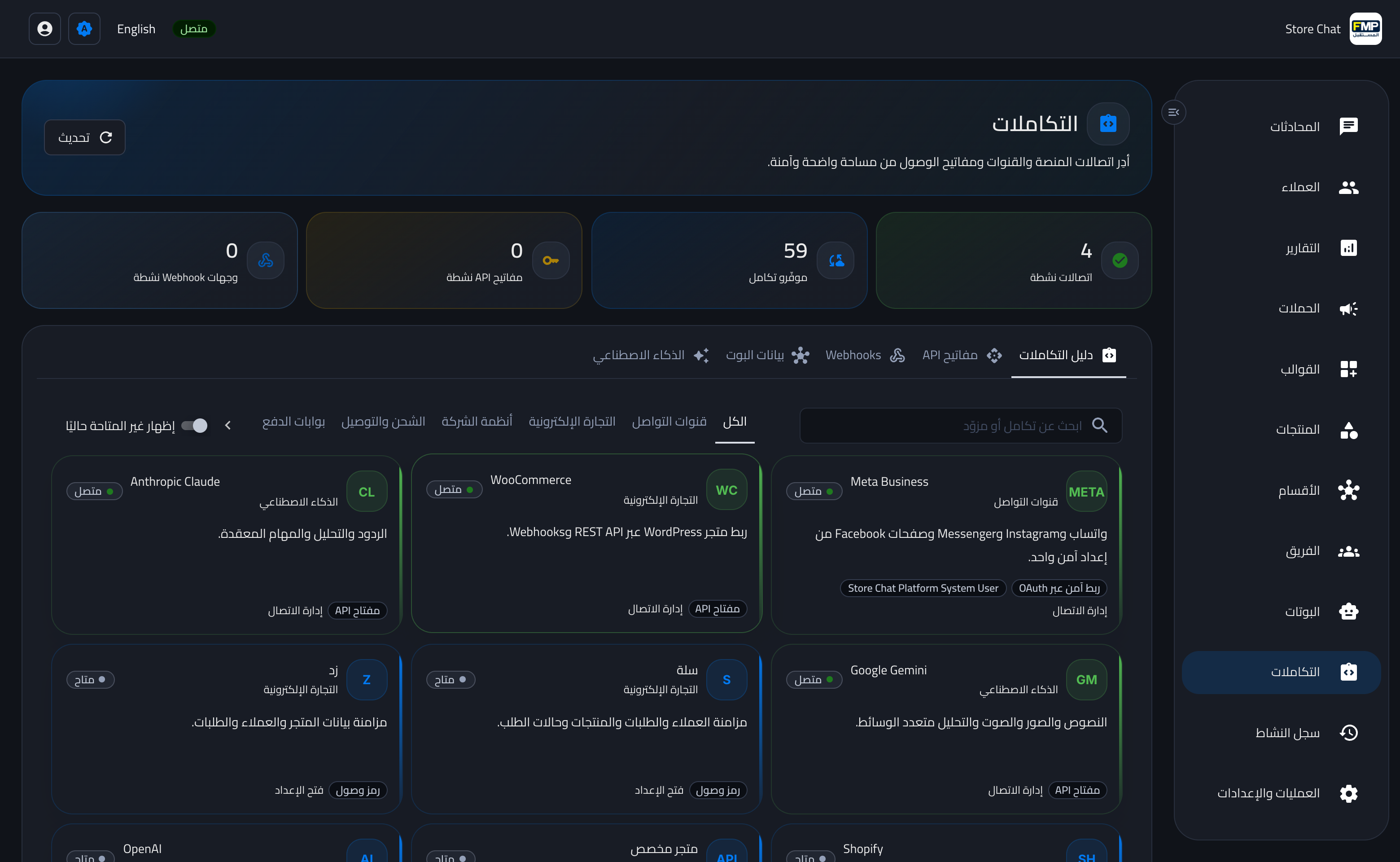Image resolution: width=1400 pixels, height=862 pixels.
Task: Switch to the الذكاء الاصطناعي tab
Action: tap(651, 355)
